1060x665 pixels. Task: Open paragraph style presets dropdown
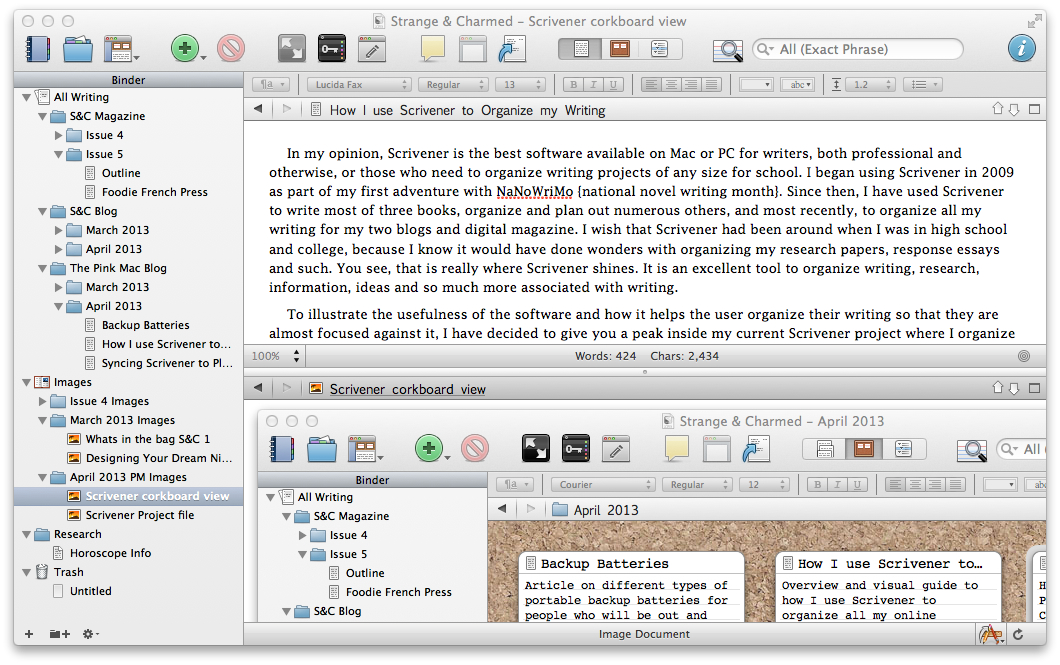click(x=271, y=84)
